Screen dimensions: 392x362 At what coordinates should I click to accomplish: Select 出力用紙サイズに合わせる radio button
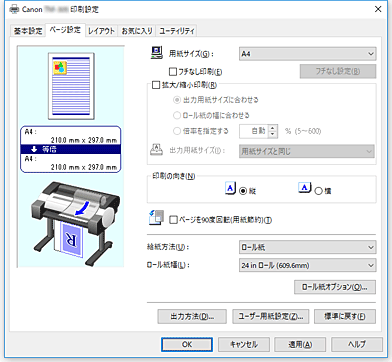pos(177,100)
